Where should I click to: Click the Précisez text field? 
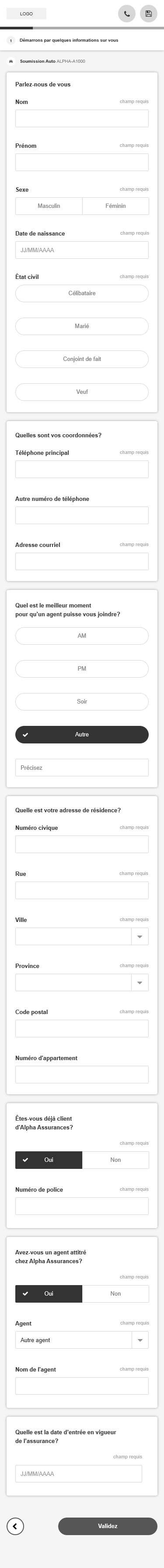82,768
